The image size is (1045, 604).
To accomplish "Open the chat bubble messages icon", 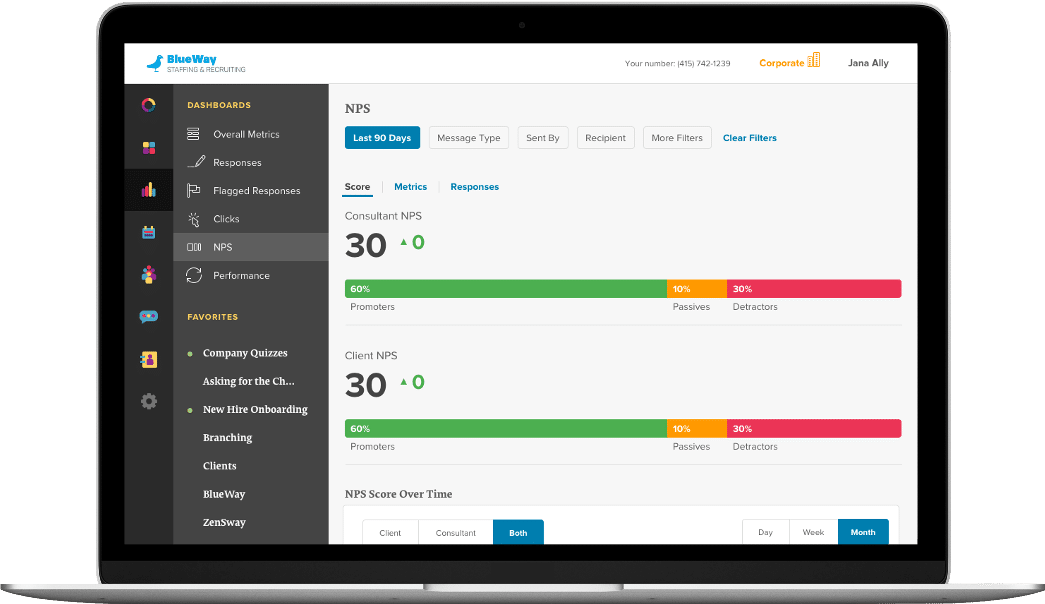I will pyautogui.click(x=148, y=317).
